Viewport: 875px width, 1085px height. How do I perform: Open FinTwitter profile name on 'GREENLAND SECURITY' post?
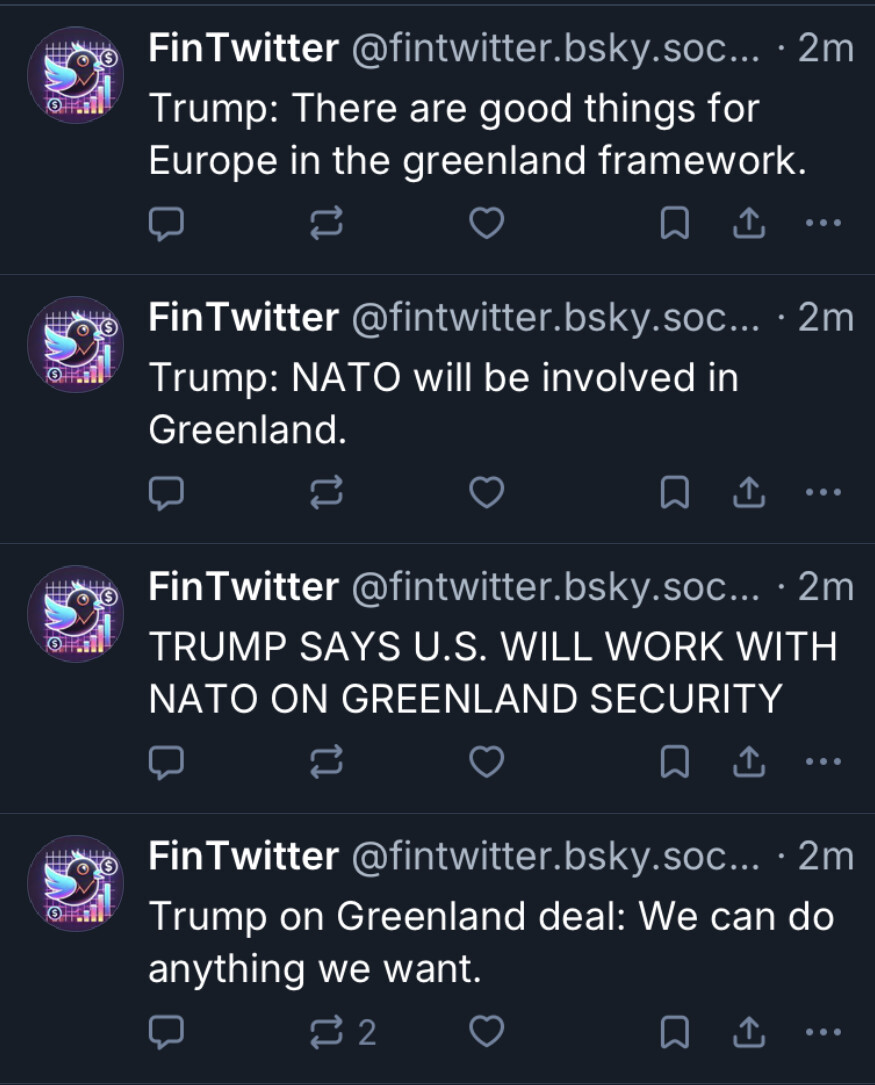pos(243,586)
